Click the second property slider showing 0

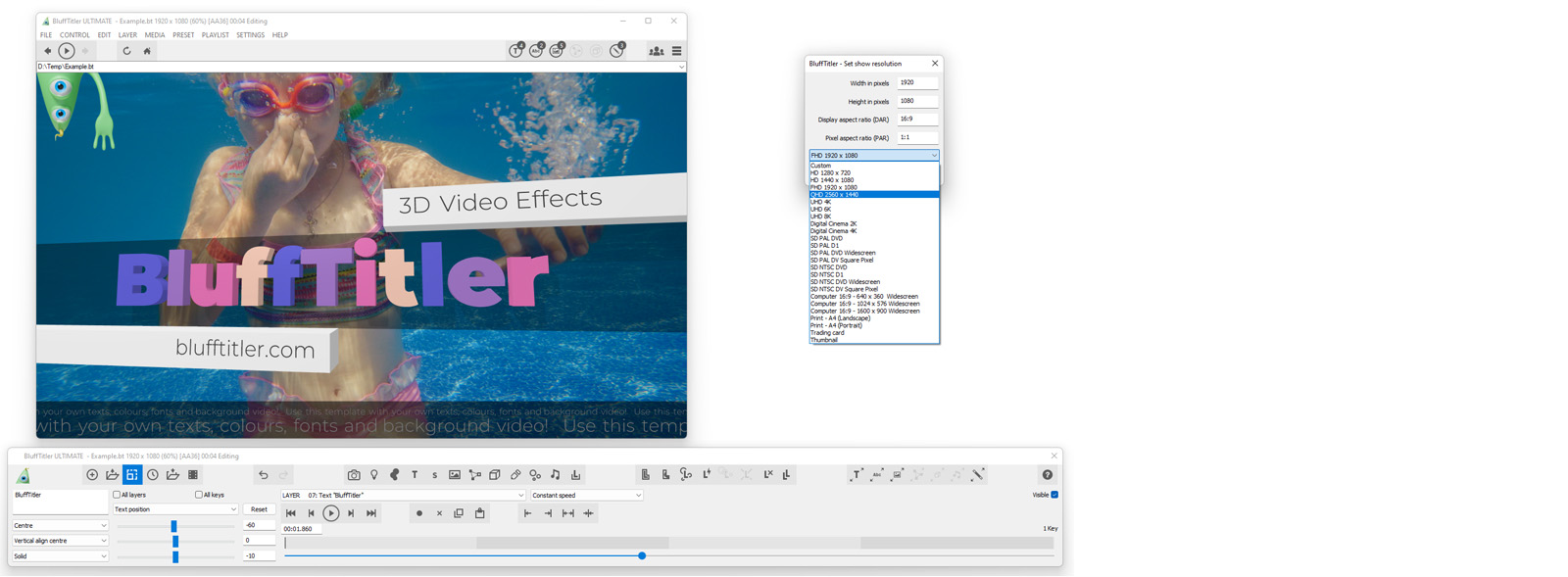[175, 541]
